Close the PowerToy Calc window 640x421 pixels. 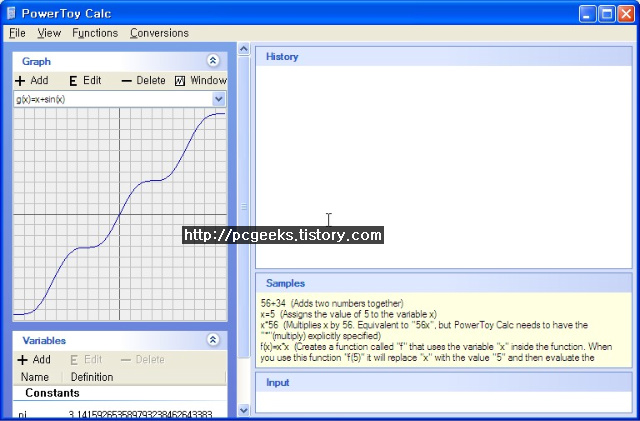click(x=626, y=14)
